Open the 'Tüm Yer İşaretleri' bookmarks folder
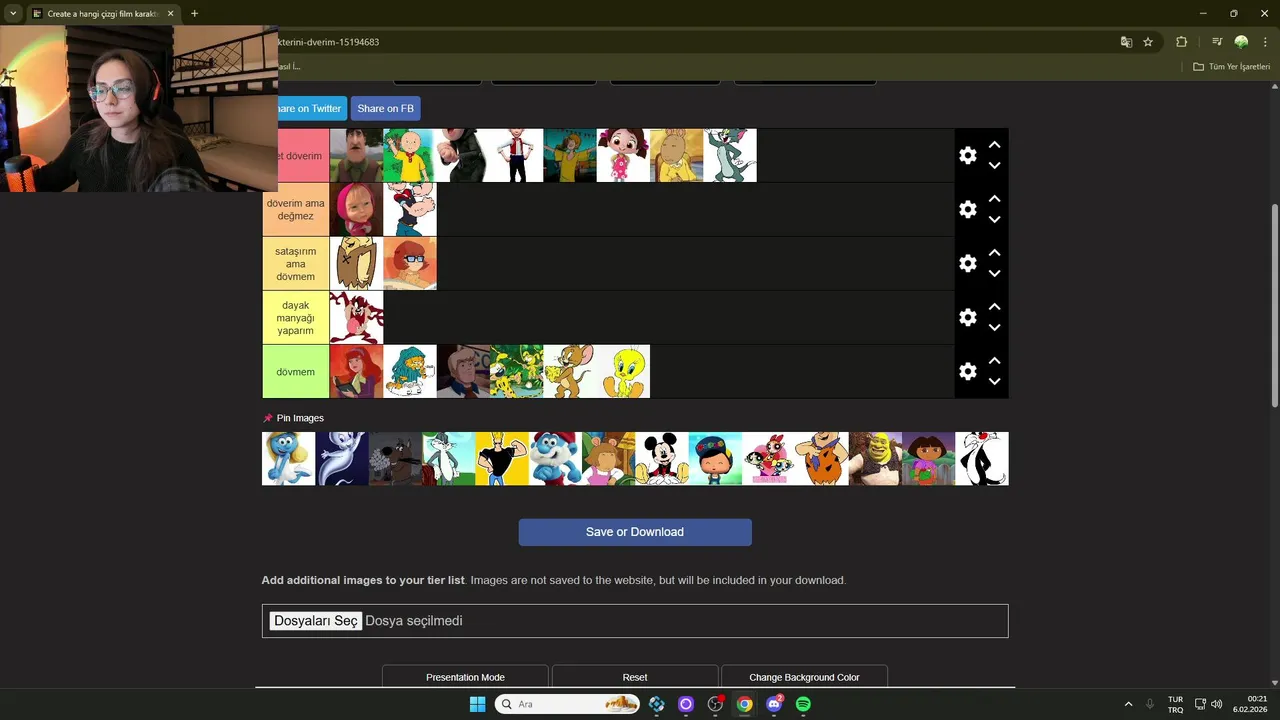1280x720 pixels. [1231, 66]
